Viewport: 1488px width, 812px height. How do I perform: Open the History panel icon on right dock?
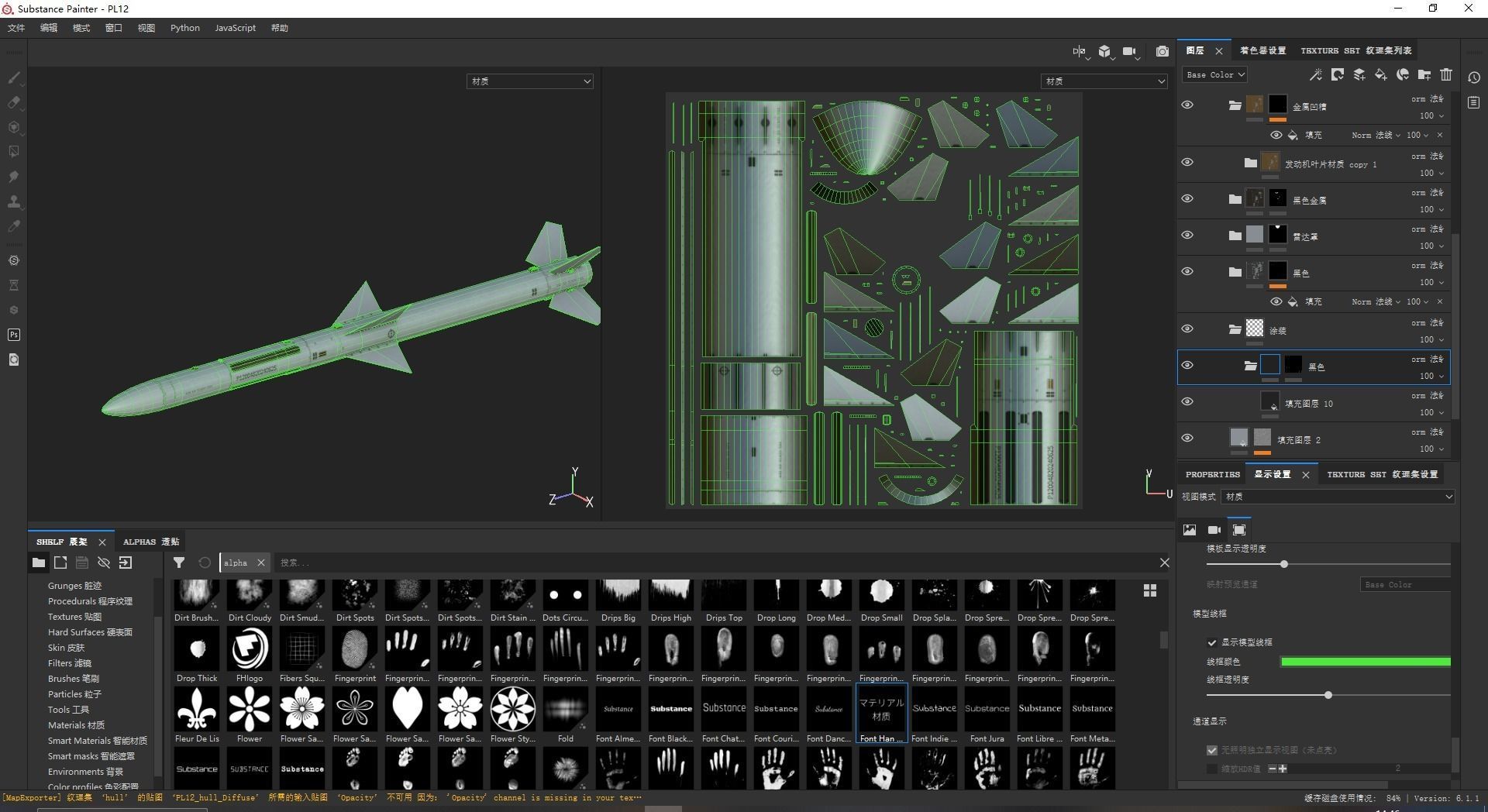point(1474,77)
